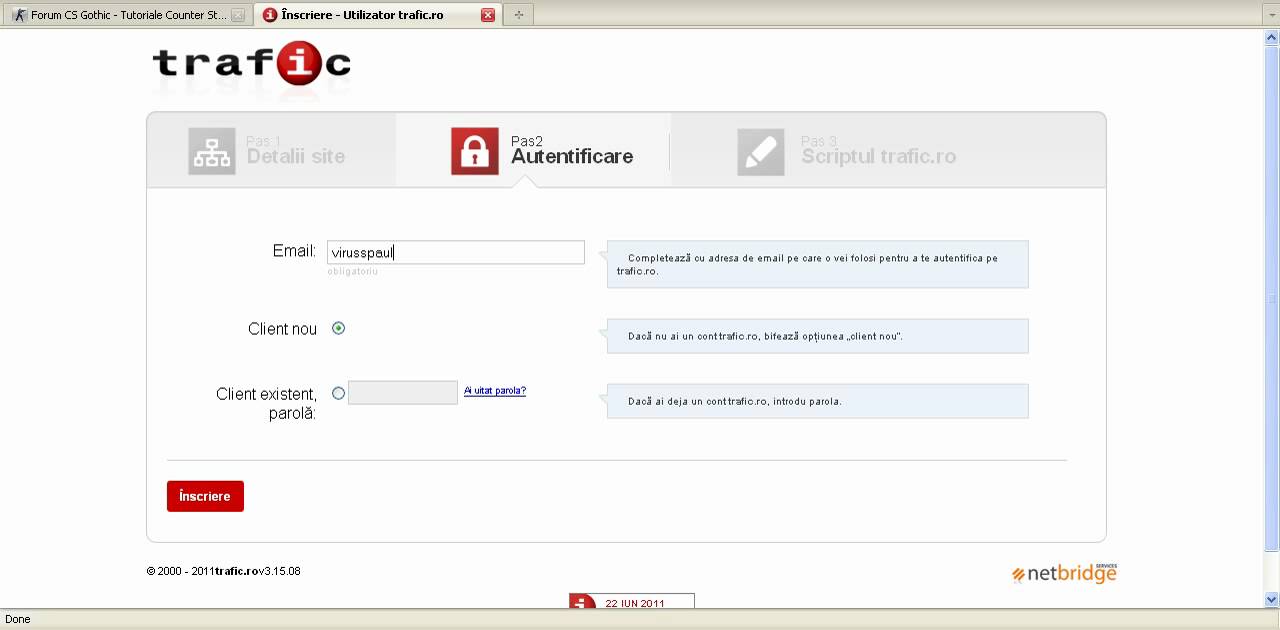Click into the Email input field

coord(456,252)
